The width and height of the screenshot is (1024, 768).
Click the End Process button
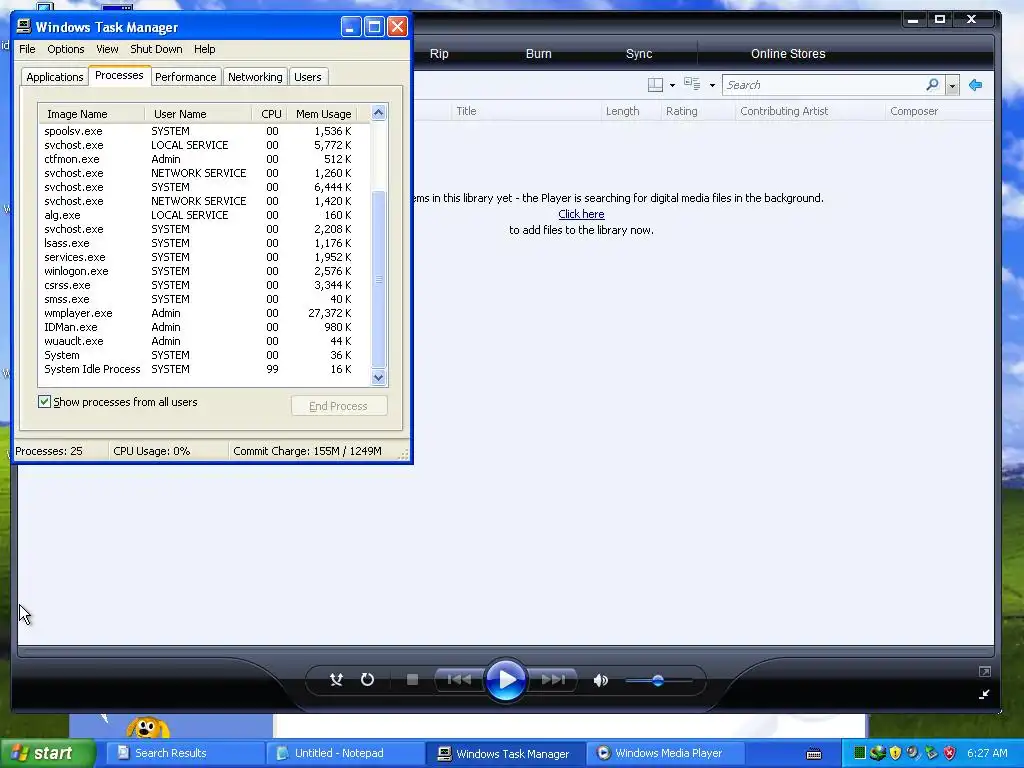click(x=338, y=406)
